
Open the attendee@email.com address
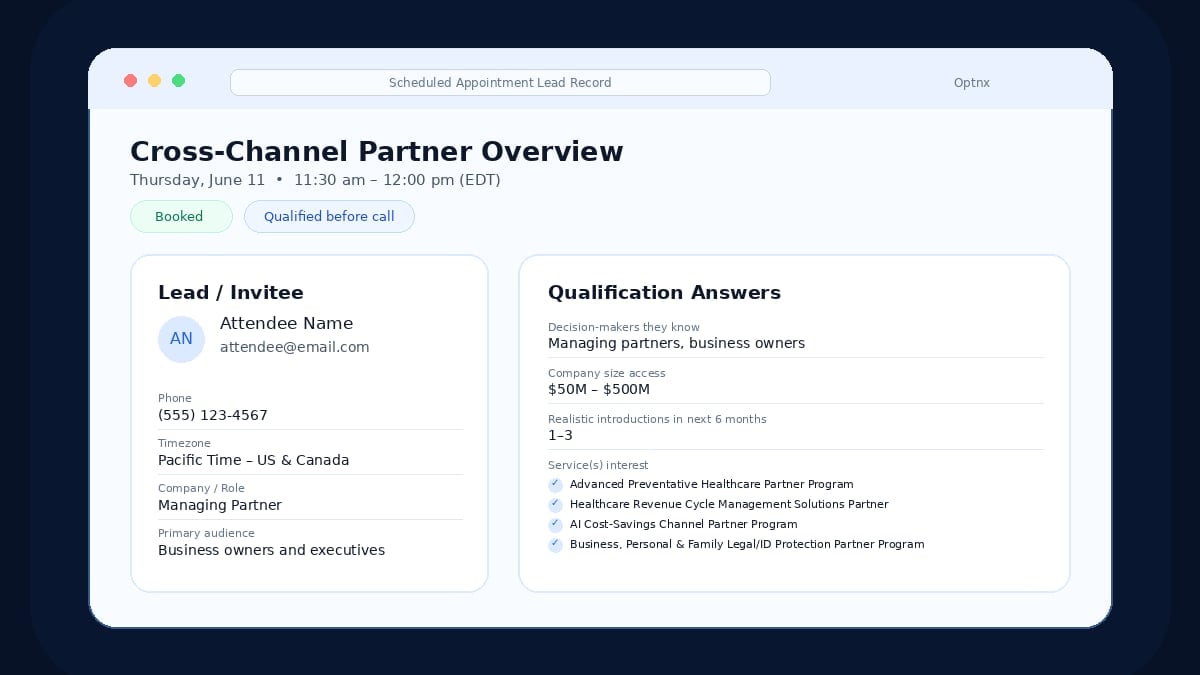(294, 348)
